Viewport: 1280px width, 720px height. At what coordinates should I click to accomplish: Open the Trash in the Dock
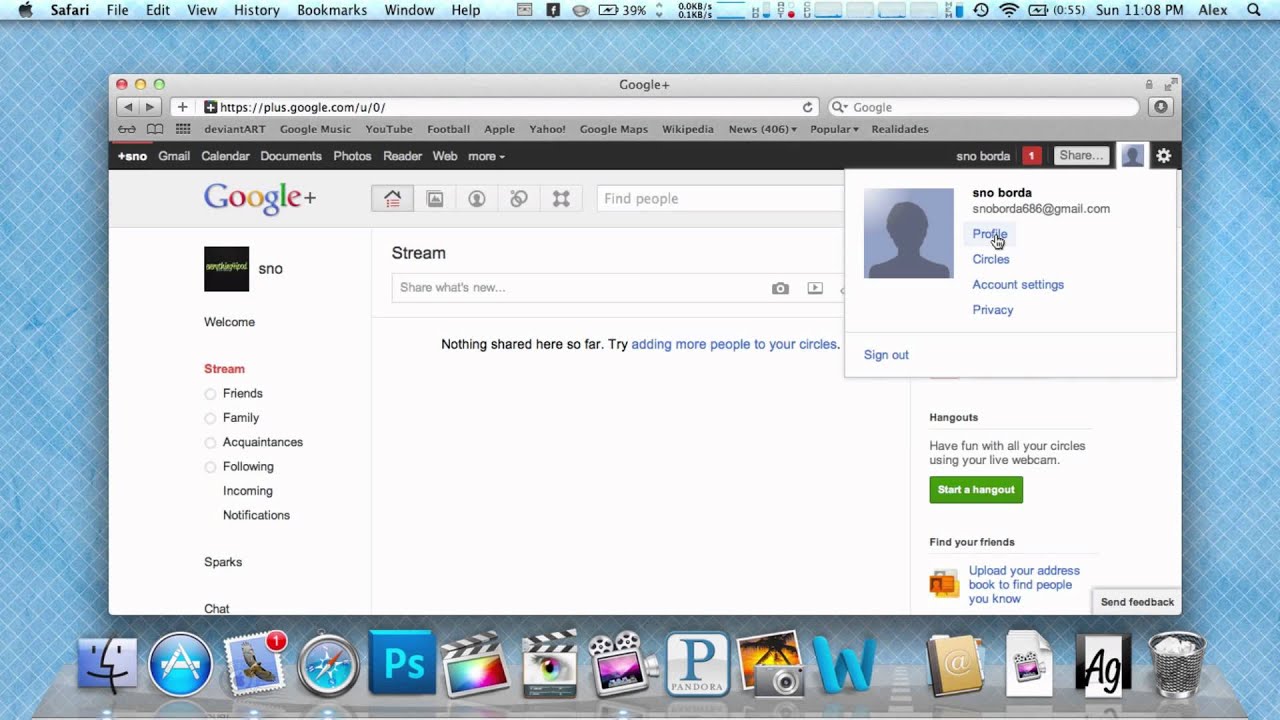(1177, 663)
